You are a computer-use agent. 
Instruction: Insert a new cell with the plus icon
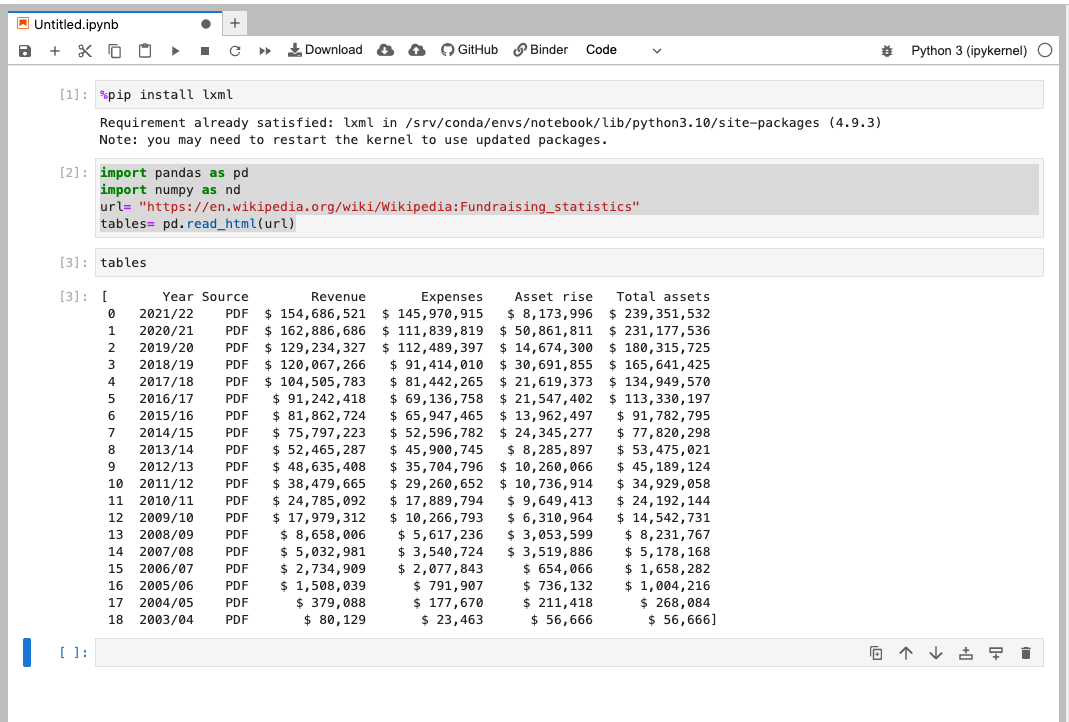(55, 50)
